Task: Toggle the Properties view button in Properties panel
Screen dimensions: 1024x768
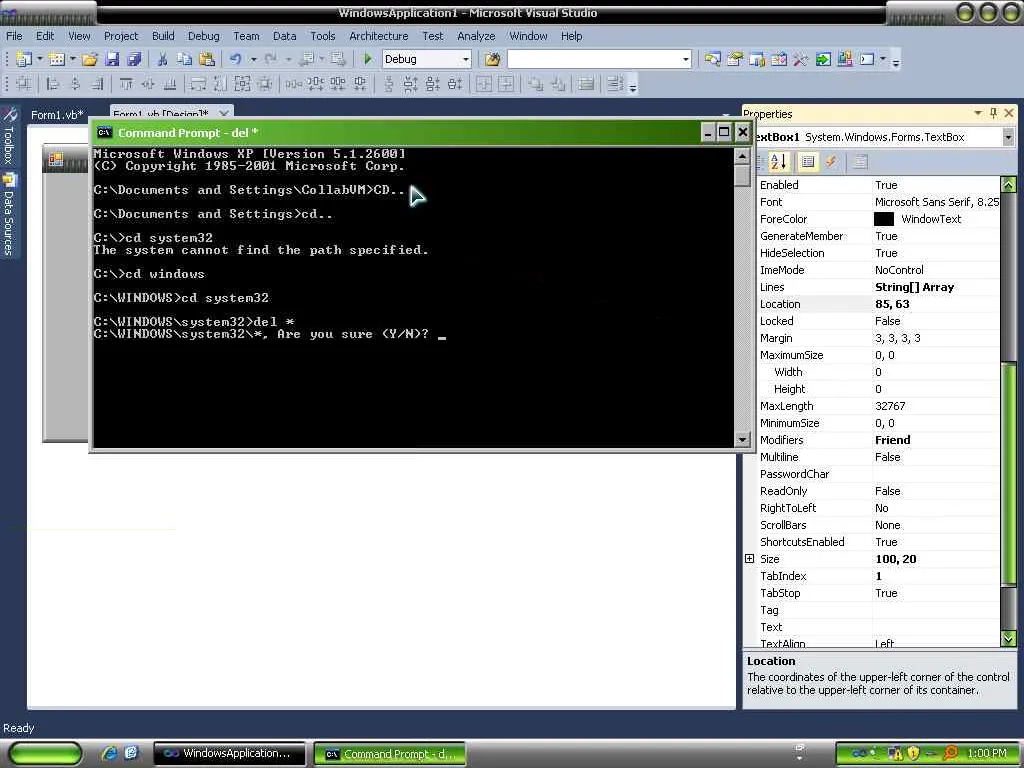Action: [808, 161]
